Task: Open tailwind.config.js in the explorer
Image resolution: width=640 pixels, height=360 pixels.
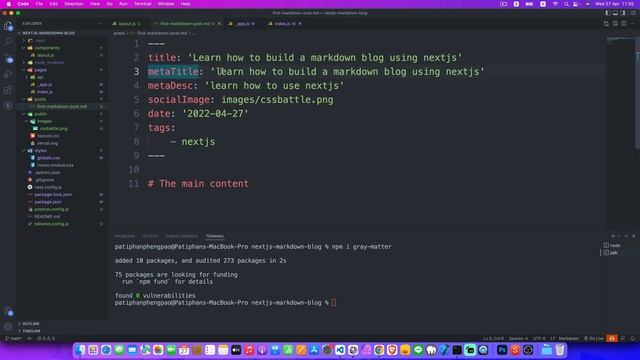Action: pyautogui.click(x=51, y=224)
